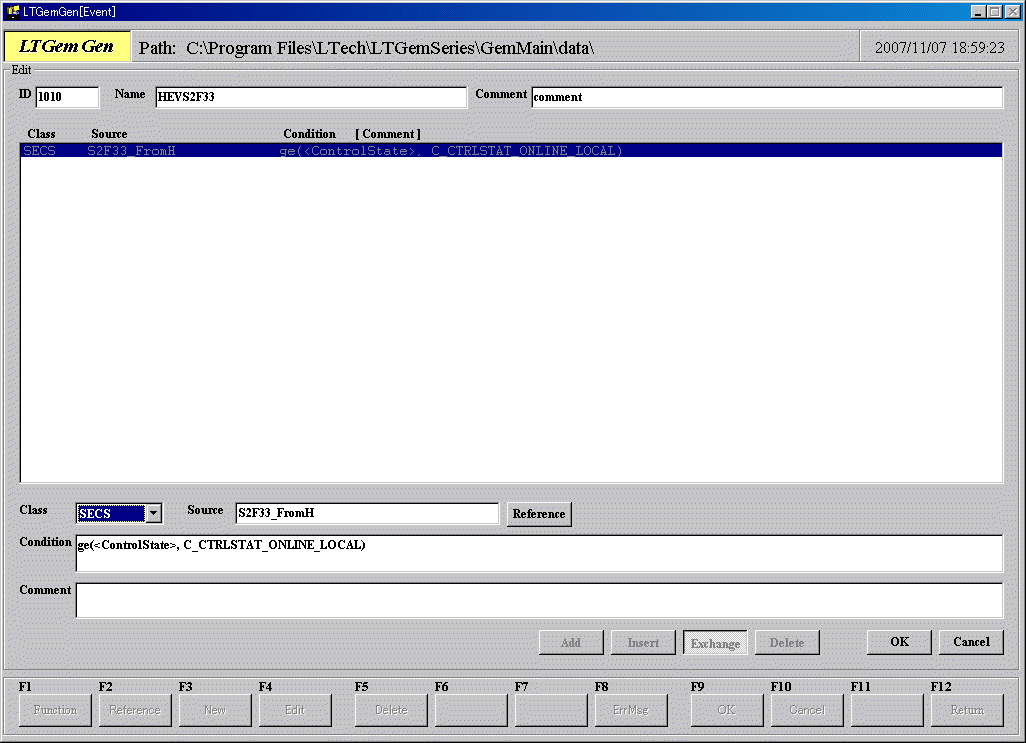Click the ID input field
1026x743 pixels.
pos(67,97)
